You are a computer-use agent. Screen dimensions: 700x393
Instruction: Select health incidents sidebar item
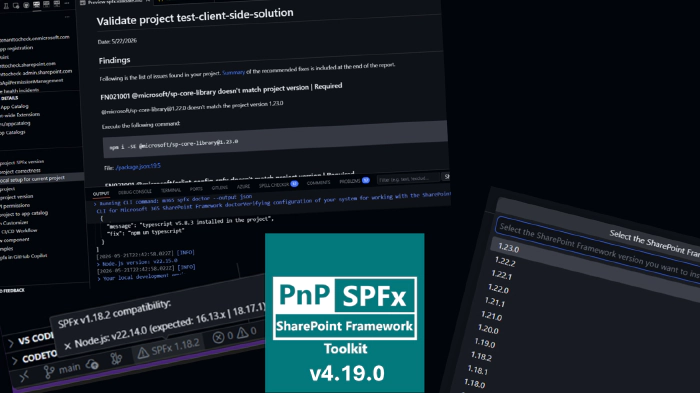20,91
